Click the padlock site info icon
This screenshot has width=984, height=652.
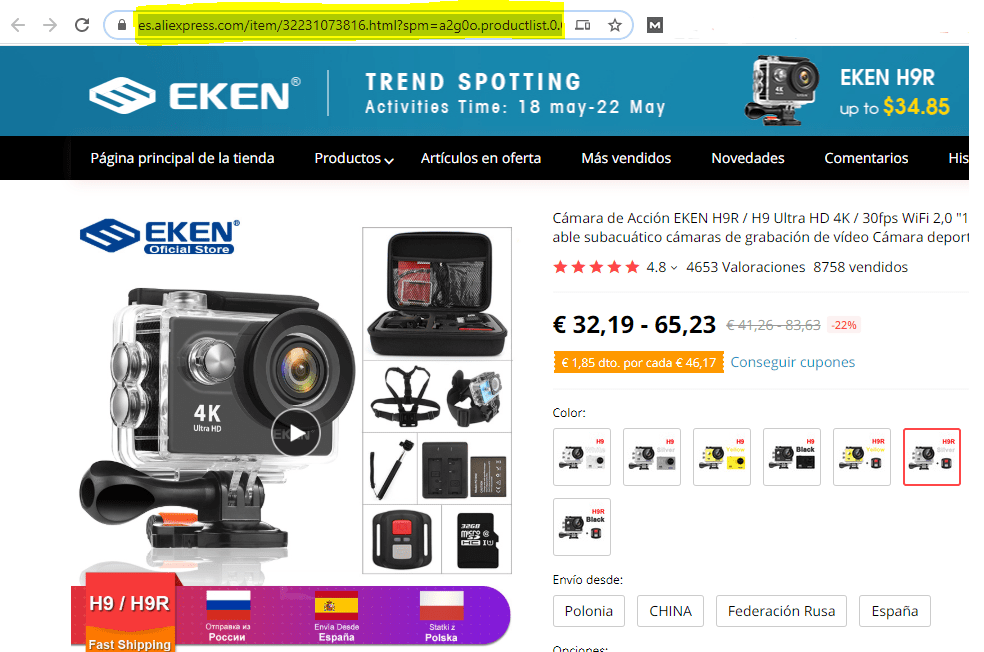tap(122, 25)
